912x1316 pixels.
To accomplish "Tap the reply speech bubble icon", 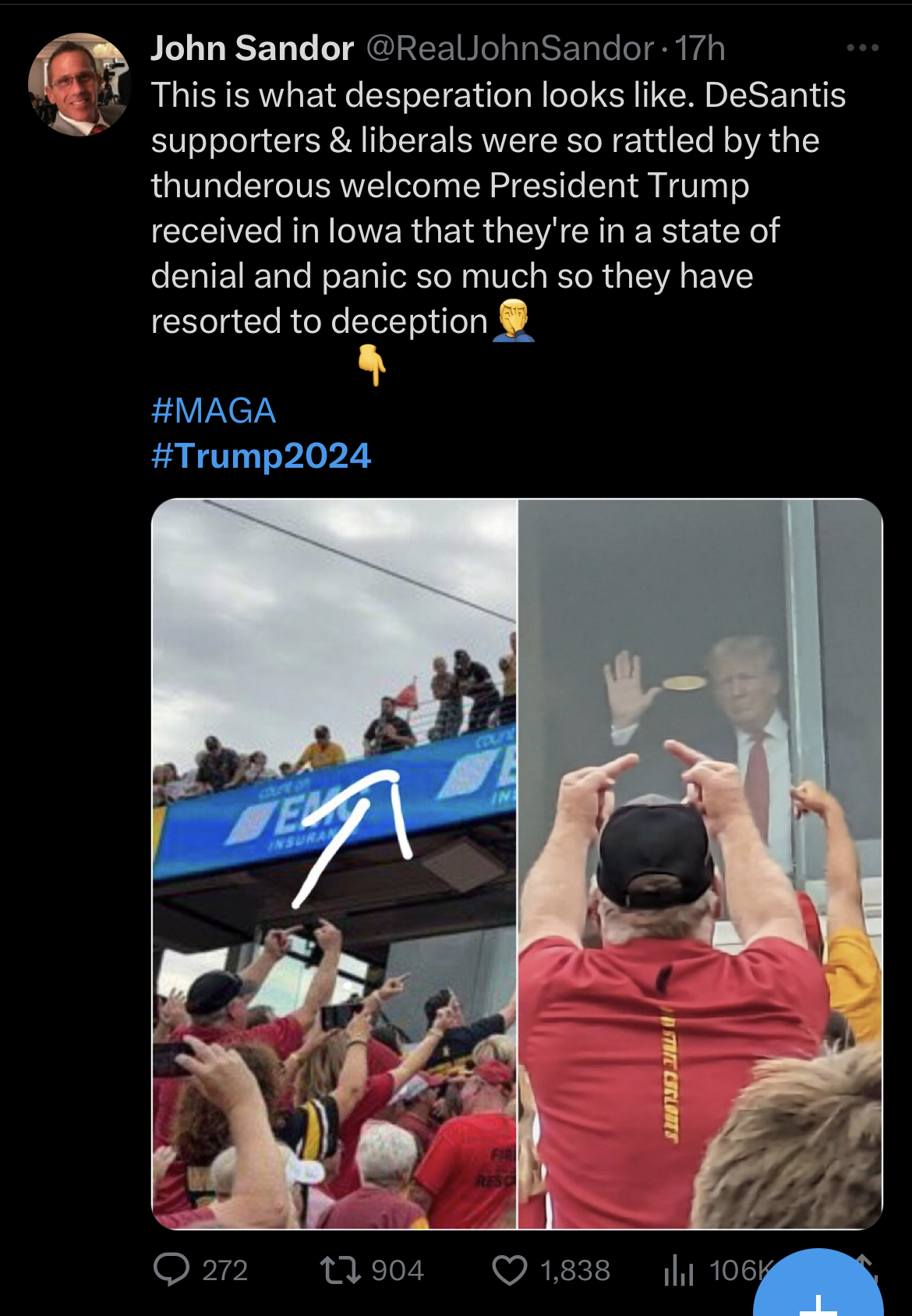I will tap(171, 1270).
